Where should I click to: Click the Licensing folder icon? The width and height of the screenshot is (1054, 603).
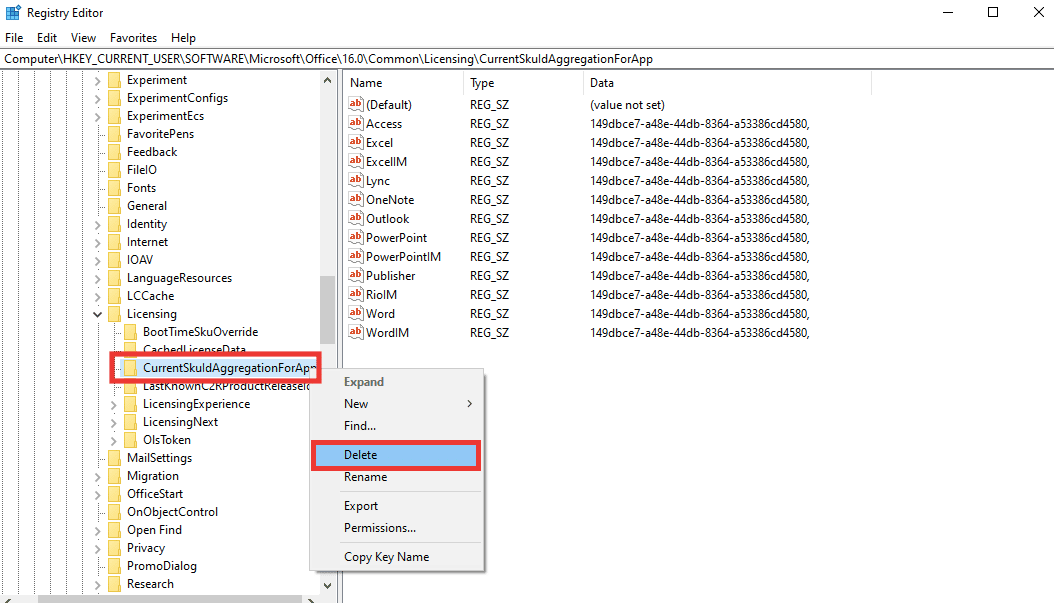114,314
